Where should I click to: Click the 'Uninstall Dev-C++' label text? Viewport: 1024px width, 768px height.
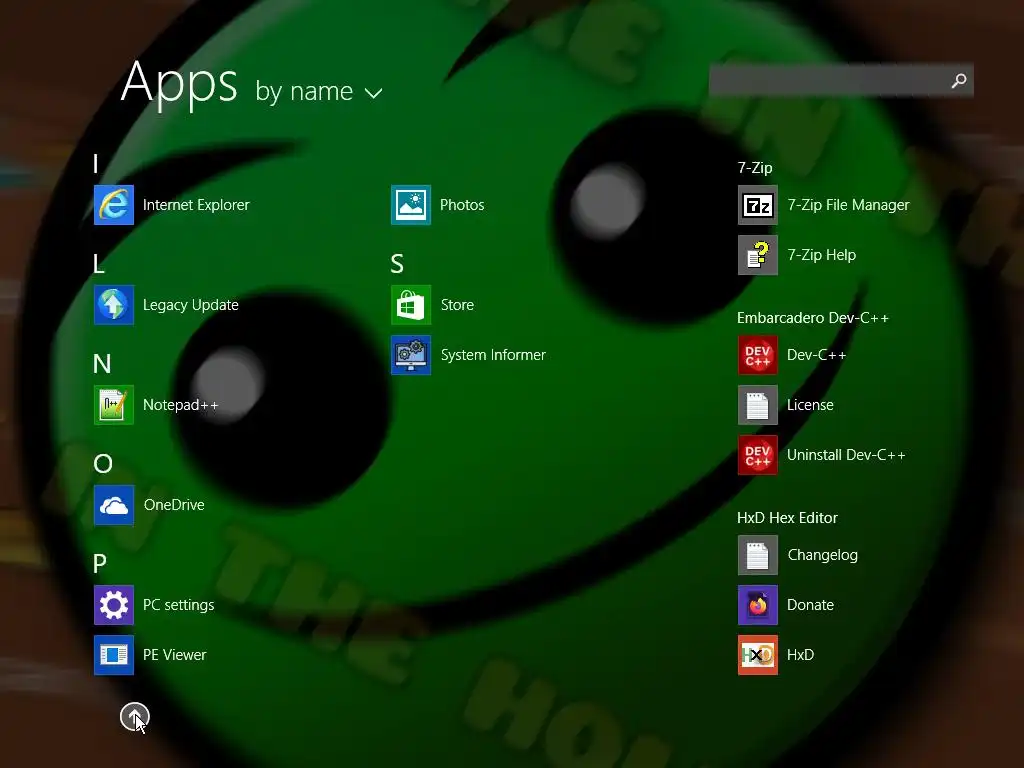point(846,455)
